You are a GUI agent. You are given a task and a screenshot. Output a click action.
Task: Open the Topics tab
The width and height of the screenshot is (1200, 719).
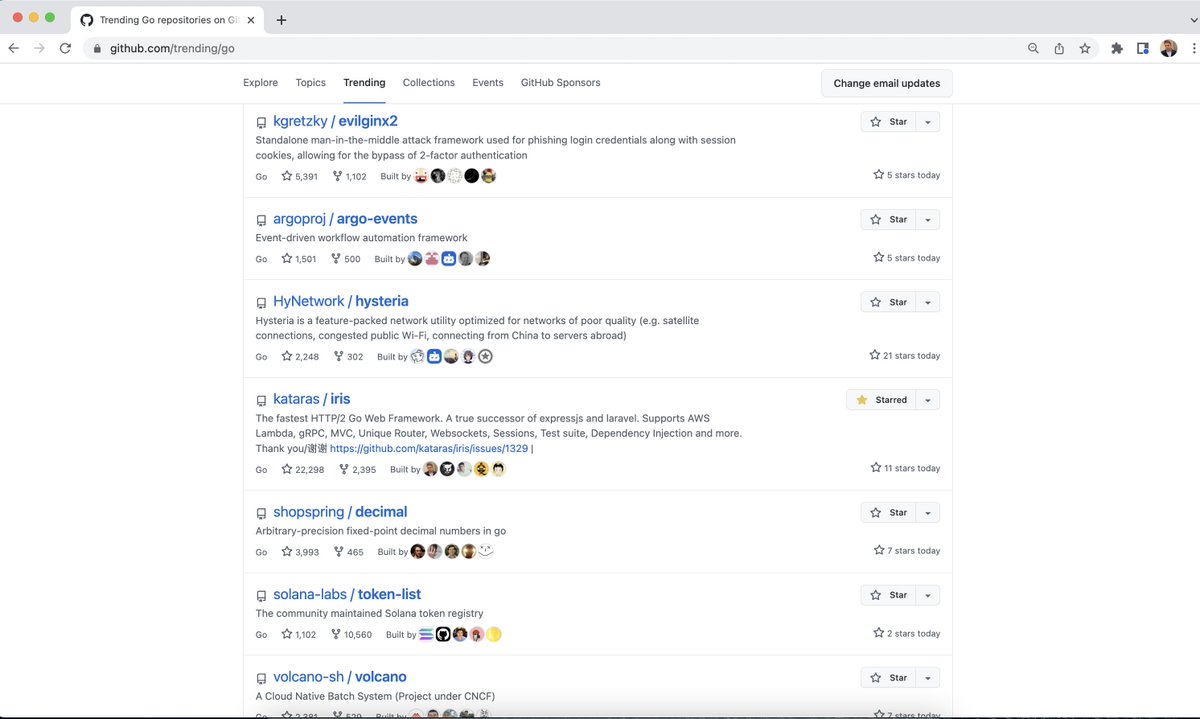310,83
